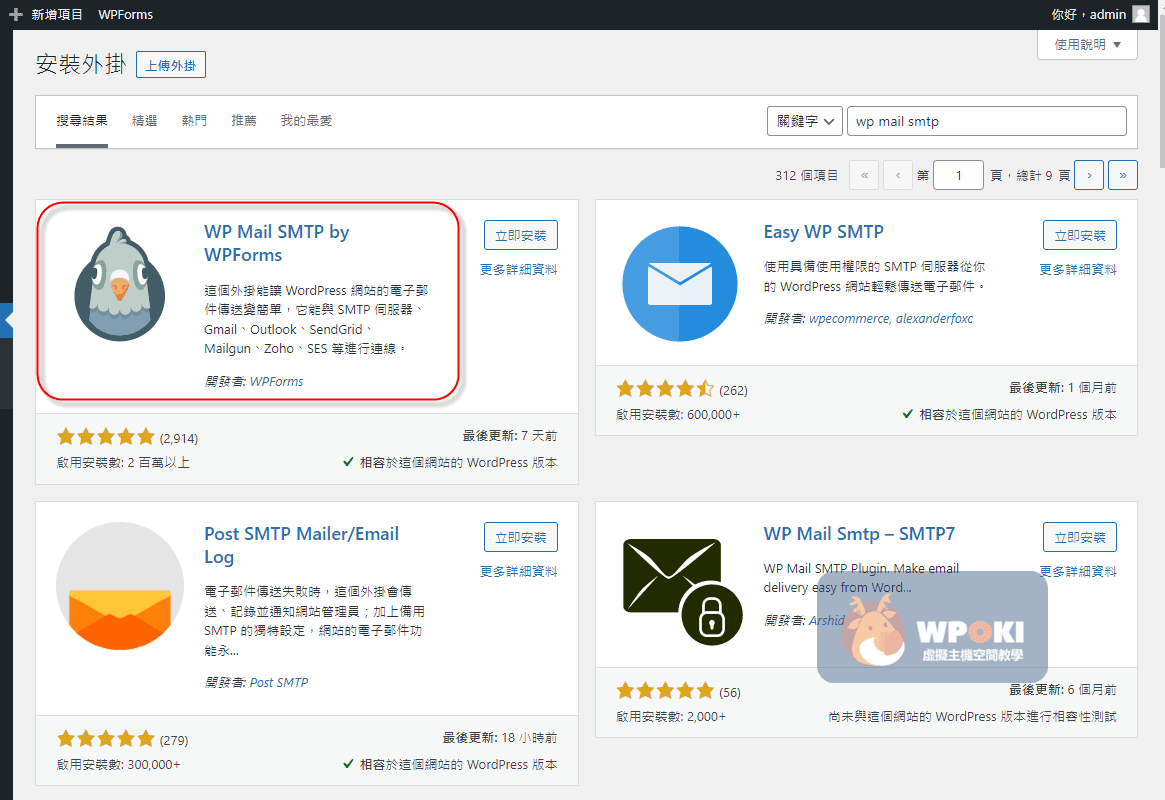Click the WP Mail SMTP pigeon icon
Viewport: 1165px width, 800px height.
pos(119,284)
